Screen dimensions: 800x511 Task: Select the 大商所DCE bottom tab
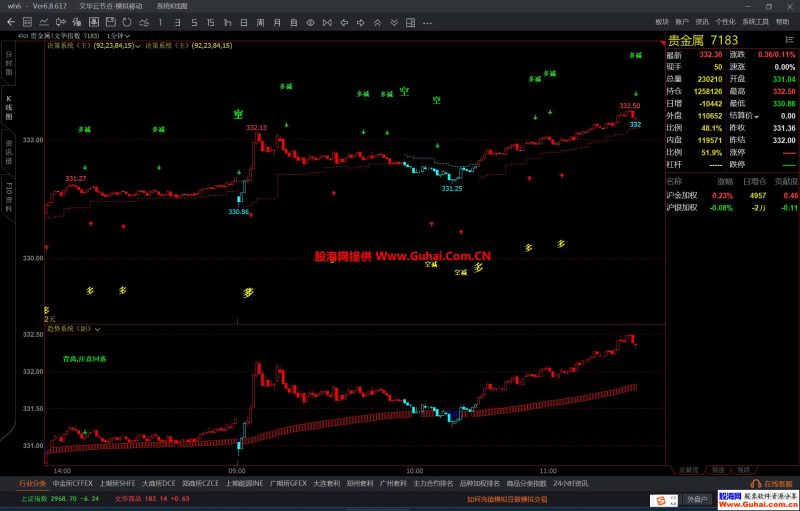point(159,483)
